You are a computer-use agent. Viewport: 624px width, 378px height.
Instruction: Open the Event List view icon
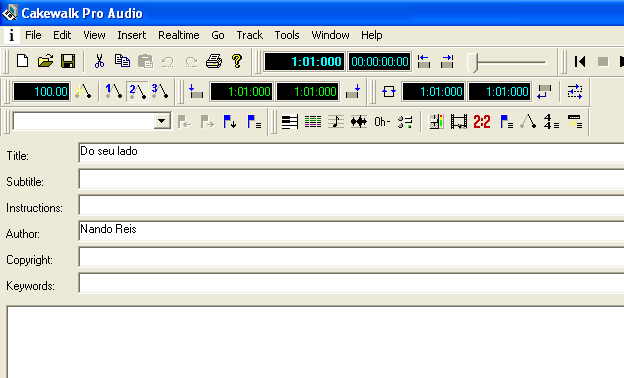tap(313, 122)
